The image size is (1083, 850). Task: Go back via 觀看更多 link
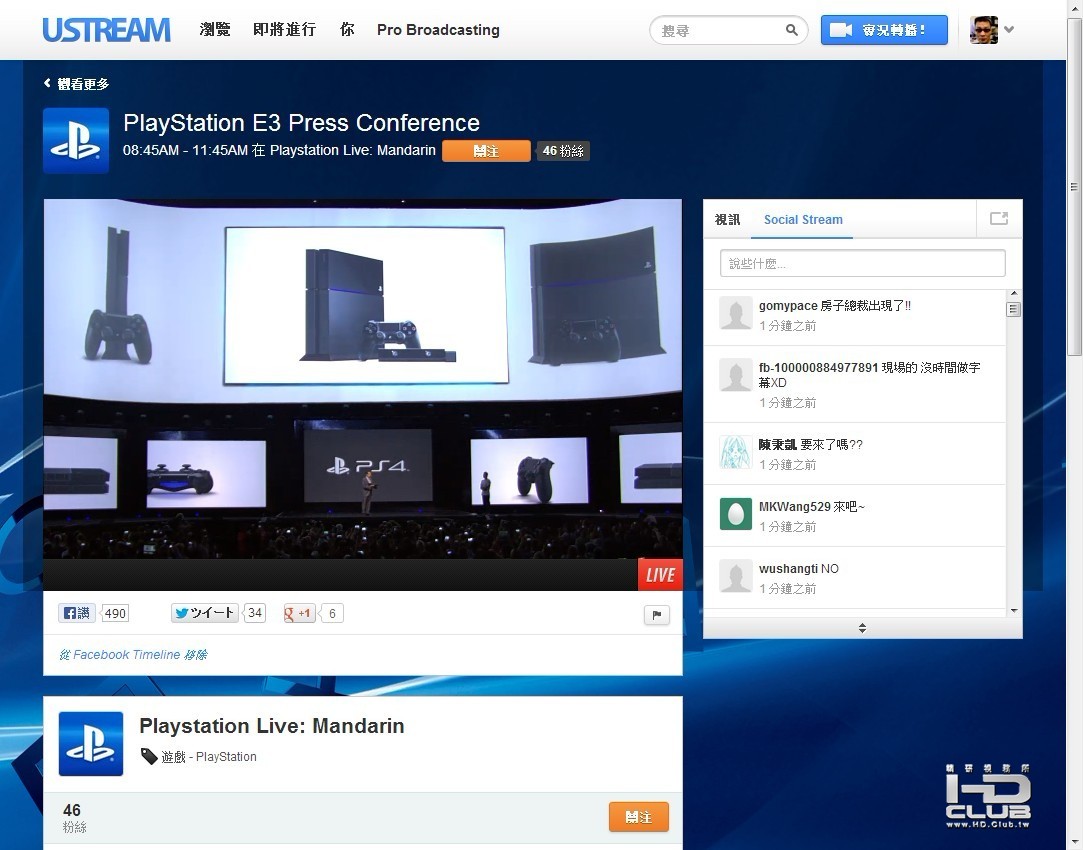click(76, 84)
